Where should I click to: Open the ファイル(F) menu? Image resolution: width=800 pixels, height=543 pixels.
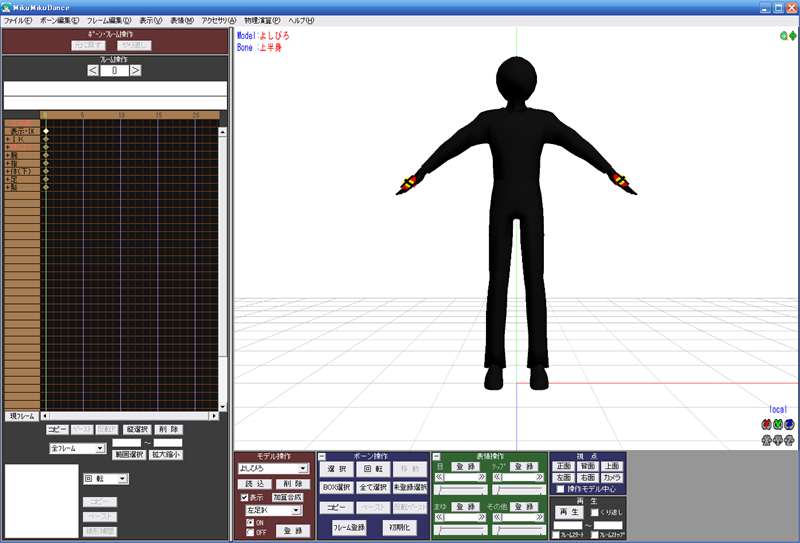(x=18, y=20)
